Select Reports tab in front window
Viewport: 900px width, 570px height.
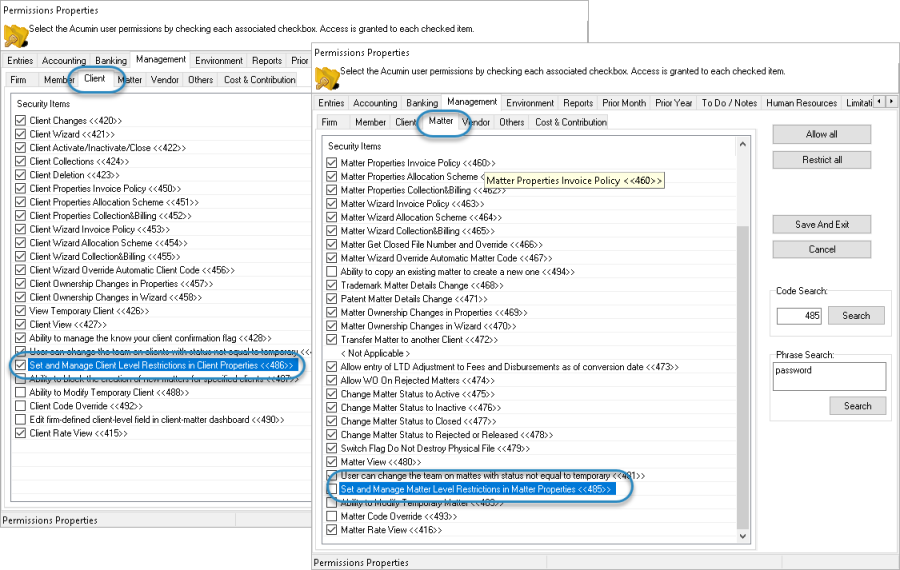[x=578, y=103]
